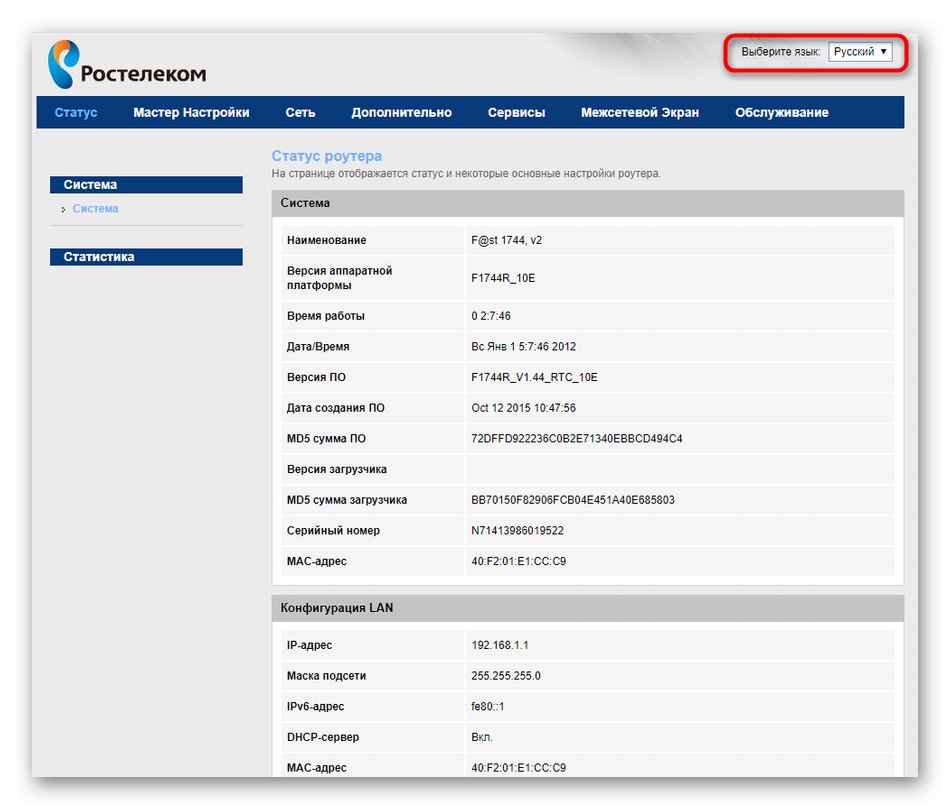Select serial number N71413986019522

517,531
